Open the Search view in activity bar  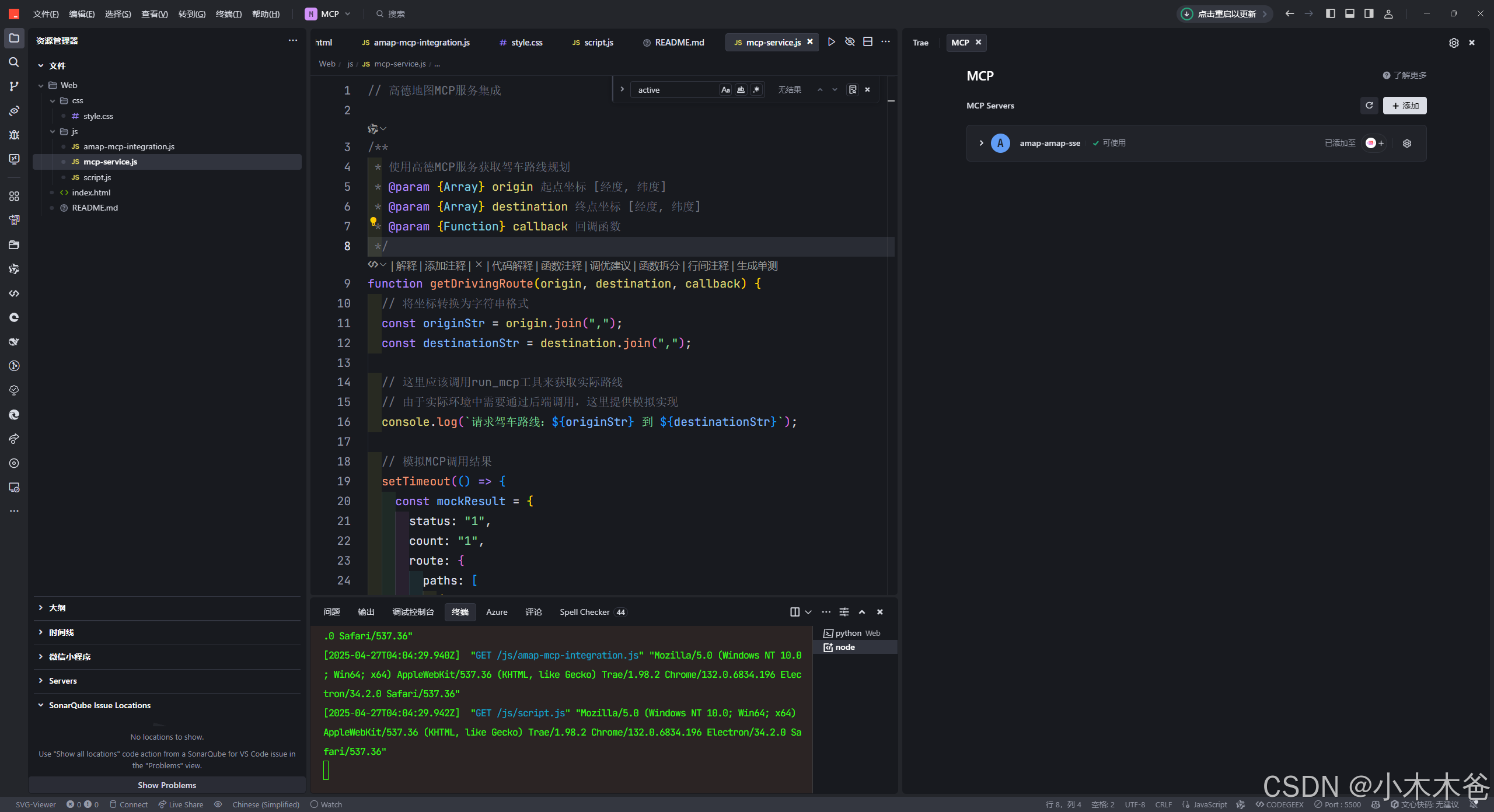14,62
